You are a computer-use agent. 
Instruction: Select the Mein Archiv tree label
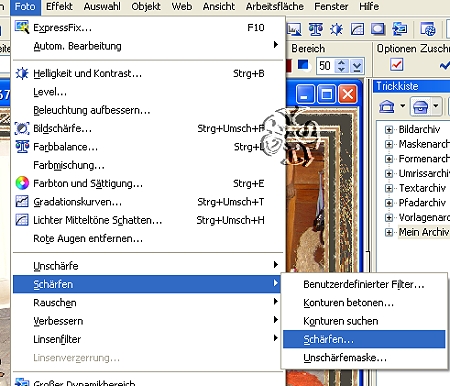pos(424,232)
